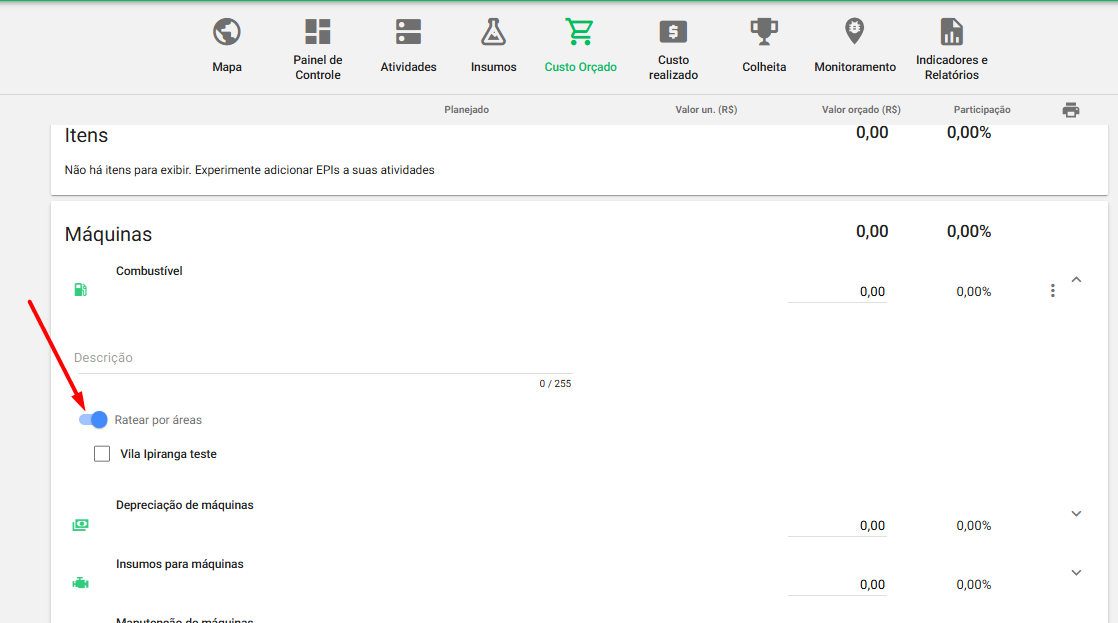1118x623 pixels.
Task: Collapse the Combustível row
Action: (x=1076, y=280)
